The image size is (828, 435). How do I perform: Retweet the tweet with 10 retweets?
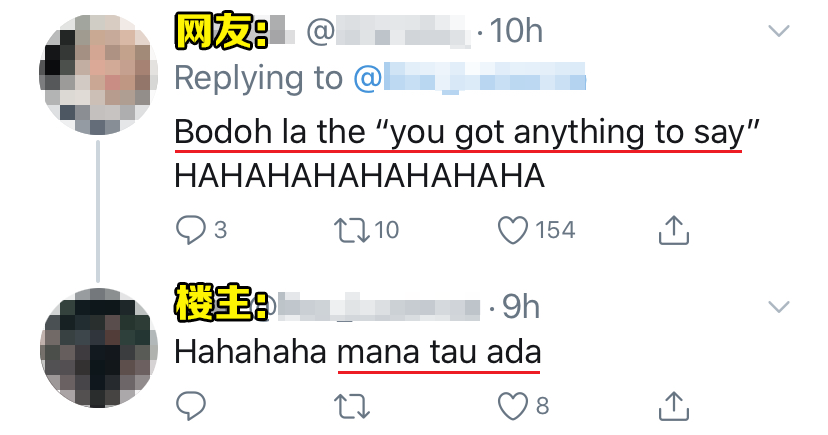tap(351, 231)
